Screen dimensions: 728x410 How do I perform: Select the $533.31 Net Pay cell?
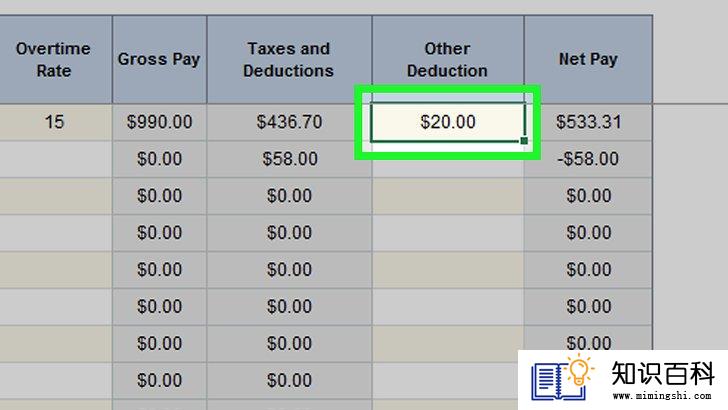[x=588, y=122]
